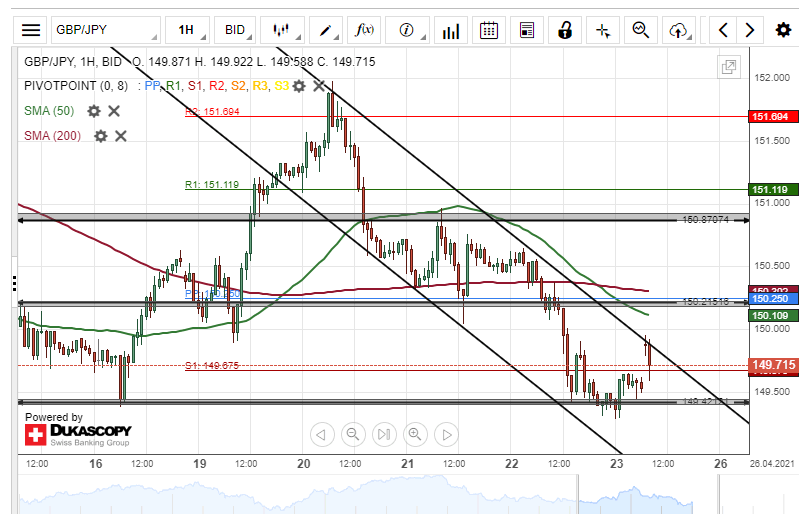Open chart settings gear in toolbar
Image resolution: width=808 pixels, height=525 pixels.
pos(783,30)
